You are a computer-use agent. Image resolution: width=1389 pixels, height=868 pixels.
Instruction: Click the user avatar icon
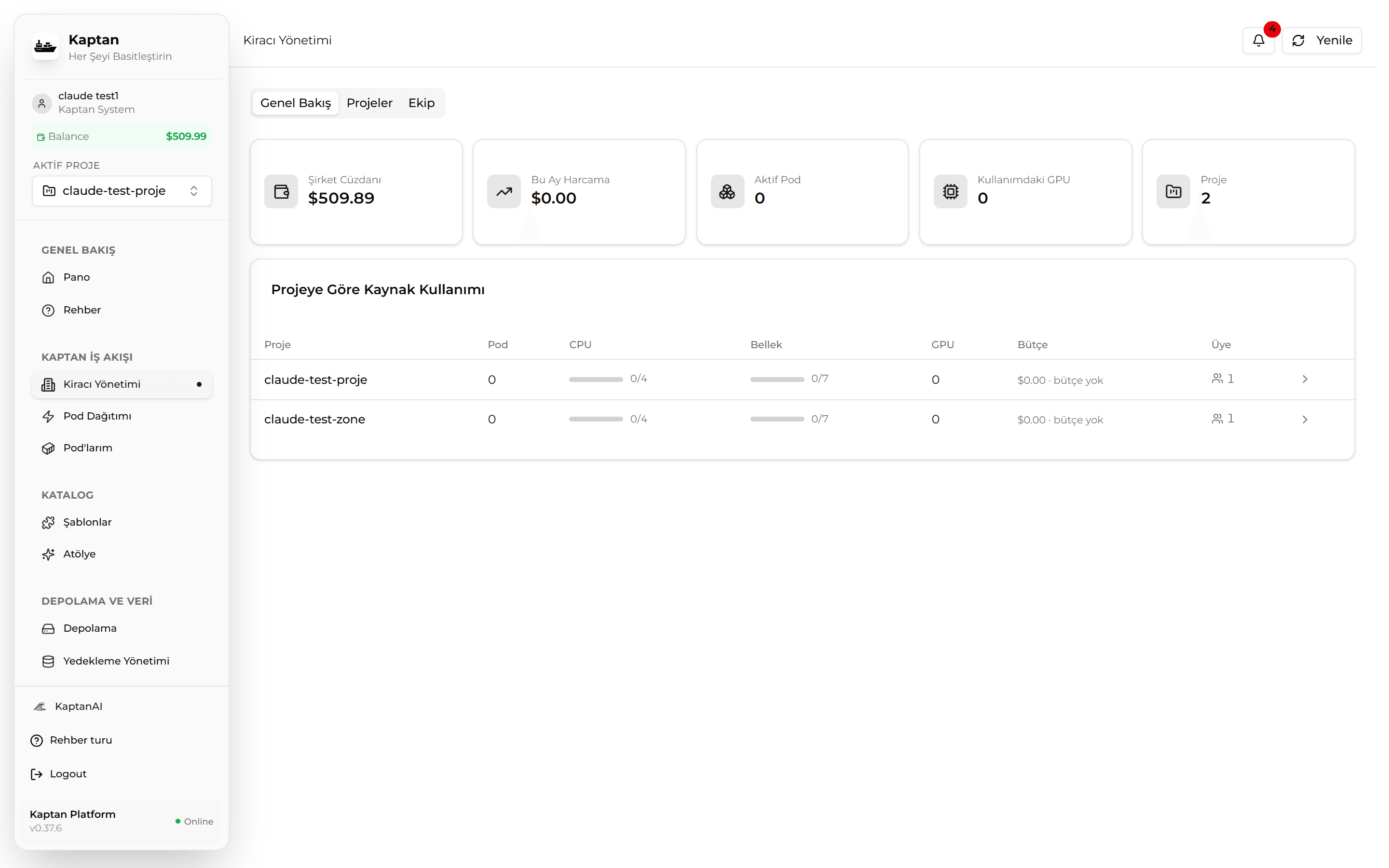pos(42,103)
